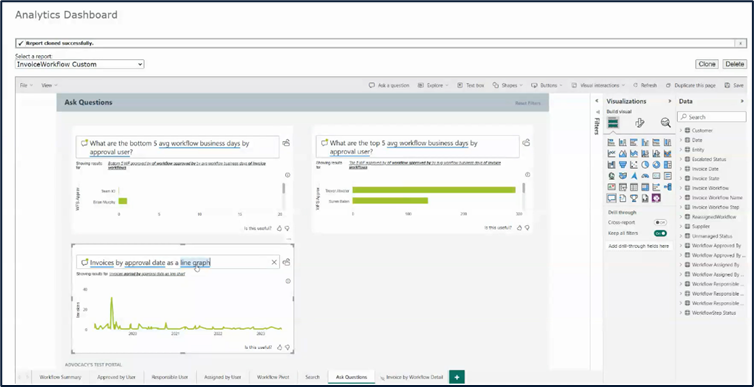Image resolution: width=754 pixels, height=387 pixels.
Task: Click Duplicate this page
Action: pyautogui.click(x=691, y=85)
